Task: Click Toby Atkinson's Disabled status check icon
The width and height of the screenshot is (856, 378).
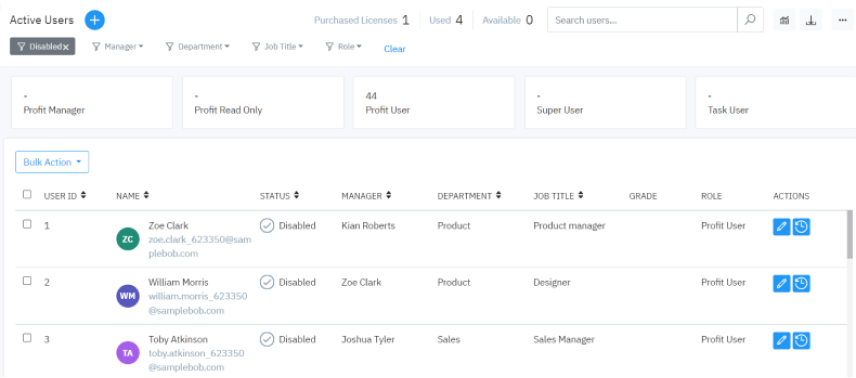Action: click(x=267, y=339)
